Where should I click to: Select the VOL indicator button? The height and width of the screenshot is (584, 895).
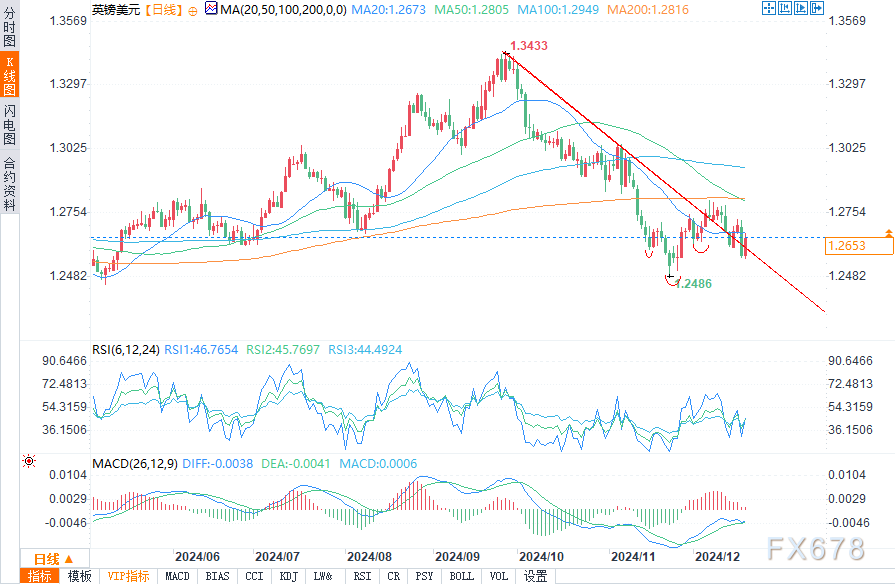(x=499, y=576)
